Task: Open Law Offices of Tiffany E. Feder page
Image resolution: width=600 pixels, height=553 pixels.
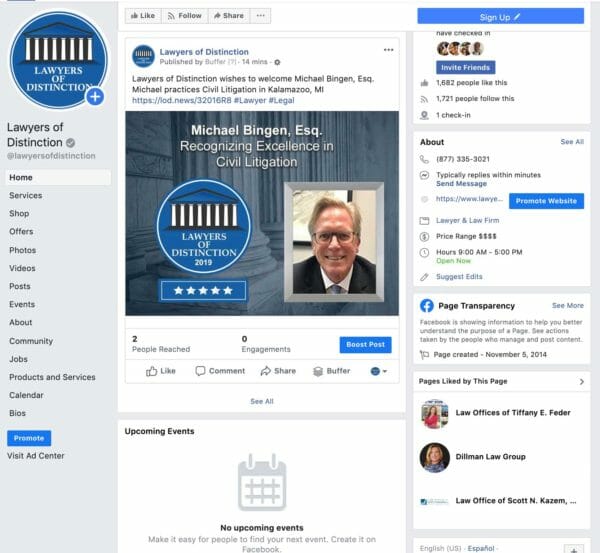Action: click(x=513, y=413)
